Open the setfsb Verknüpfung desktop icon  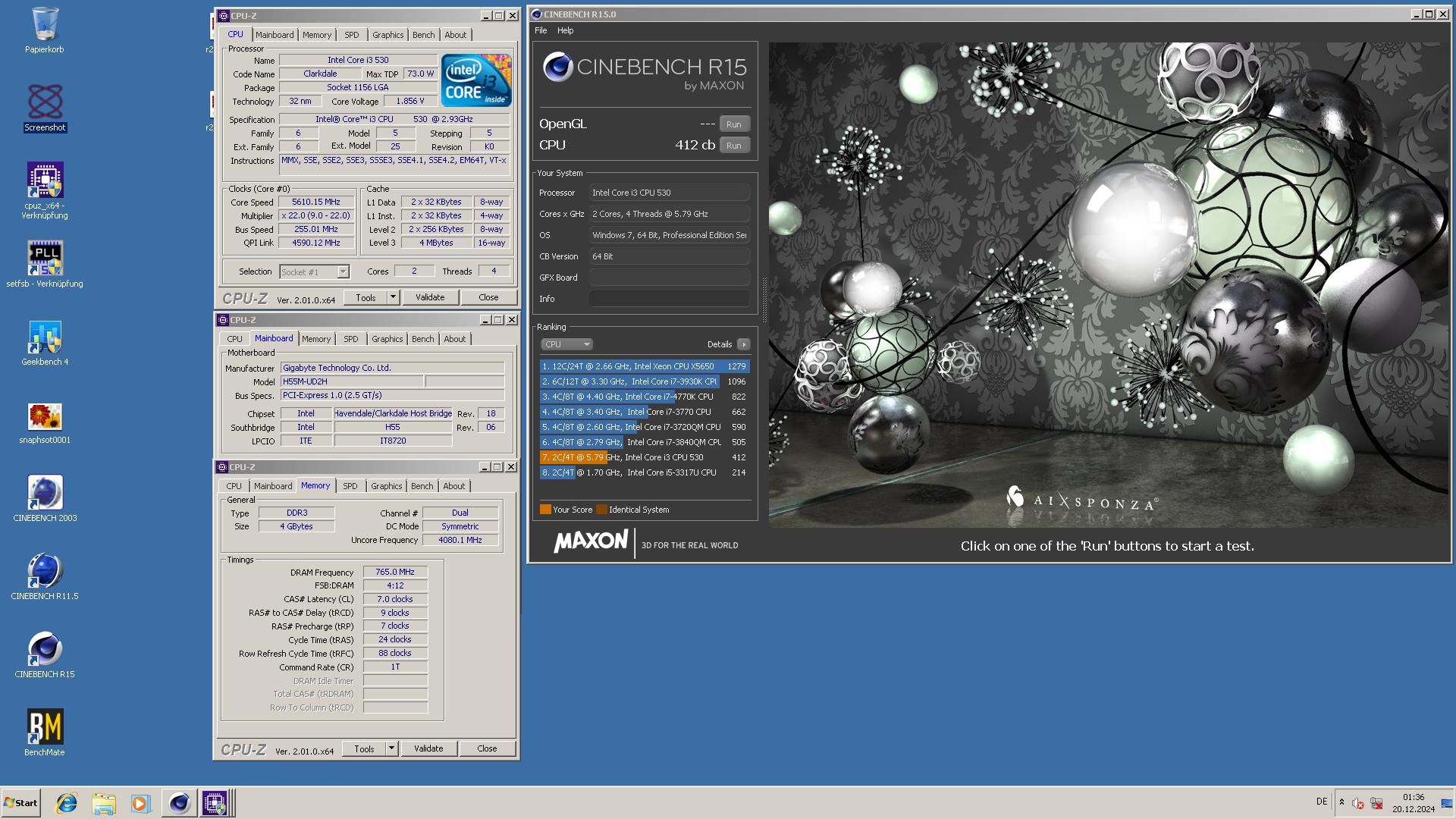[x=45, y=264]
